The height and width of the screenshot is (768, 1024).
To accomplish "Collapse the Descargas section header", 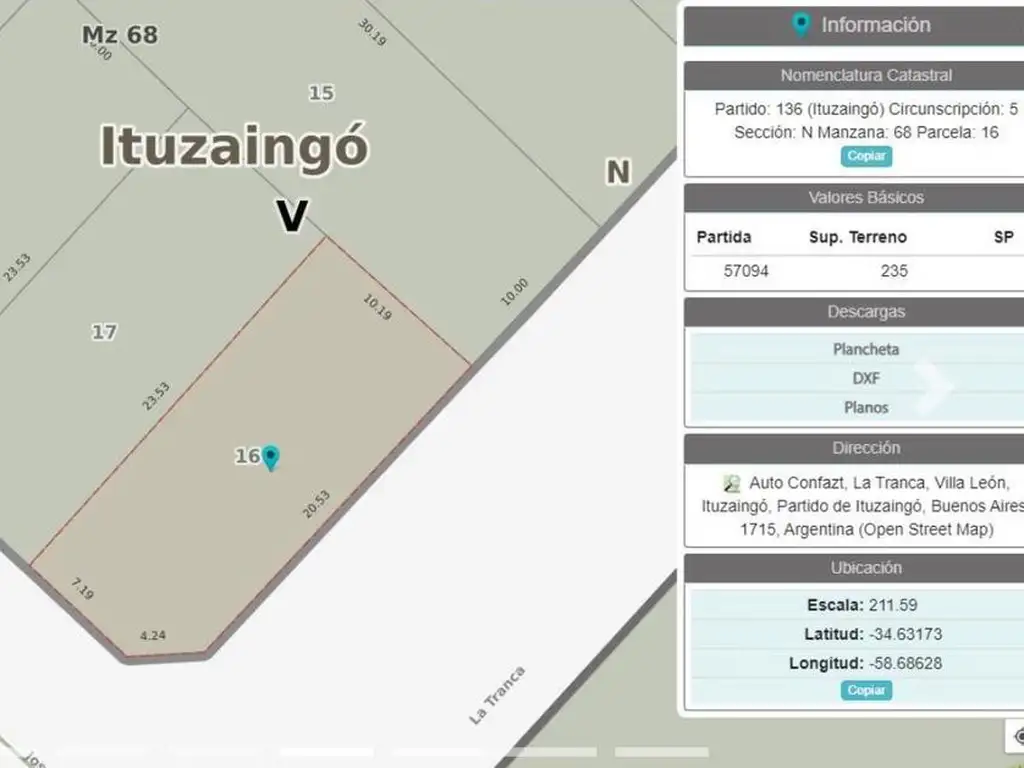I will coord(865,312).
